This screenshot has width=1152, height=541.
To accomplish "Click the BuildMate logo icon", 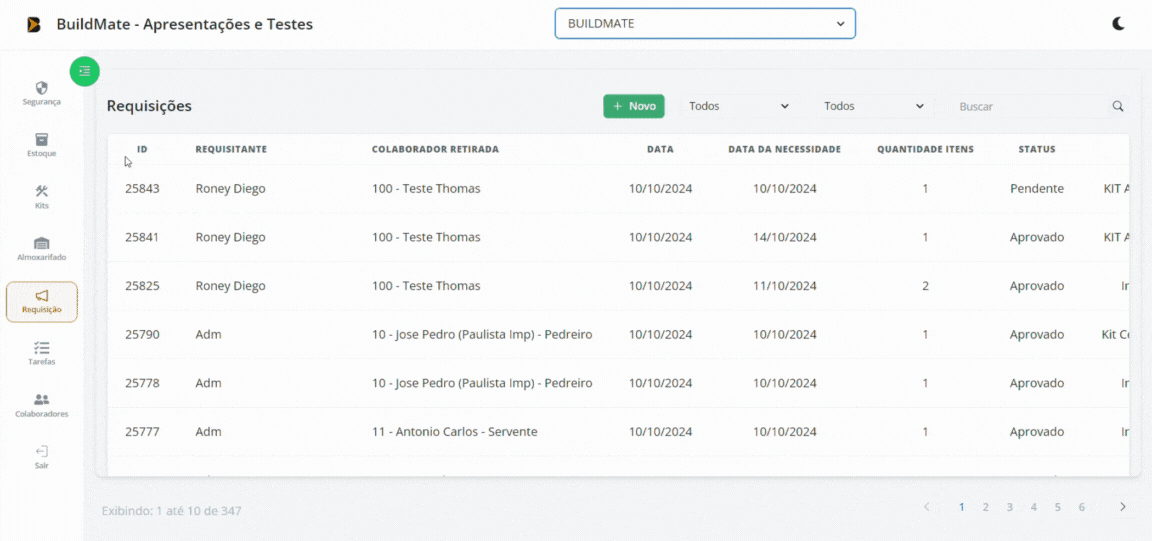I will pos(33,24).
